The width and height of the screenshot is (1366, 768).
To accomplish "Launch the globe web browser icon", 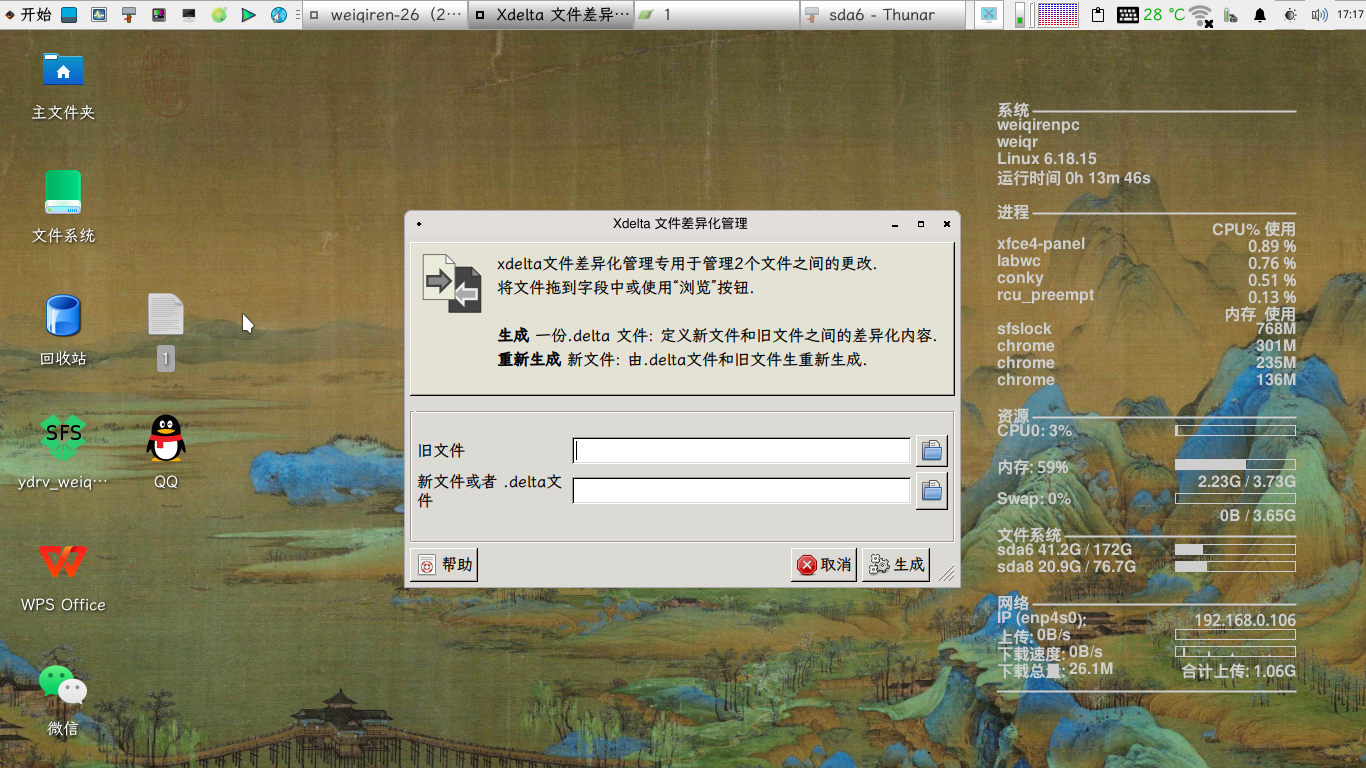I will pyautogui.click(x=279, y=15).
